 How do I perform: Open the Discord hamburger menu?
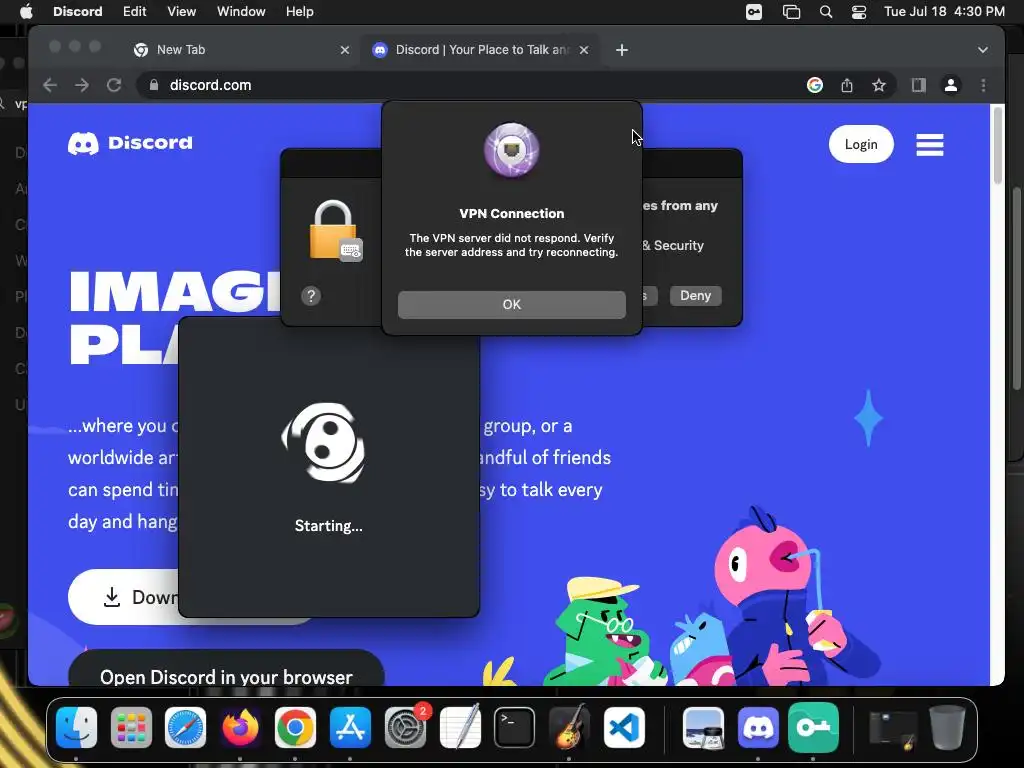[929, 144]
